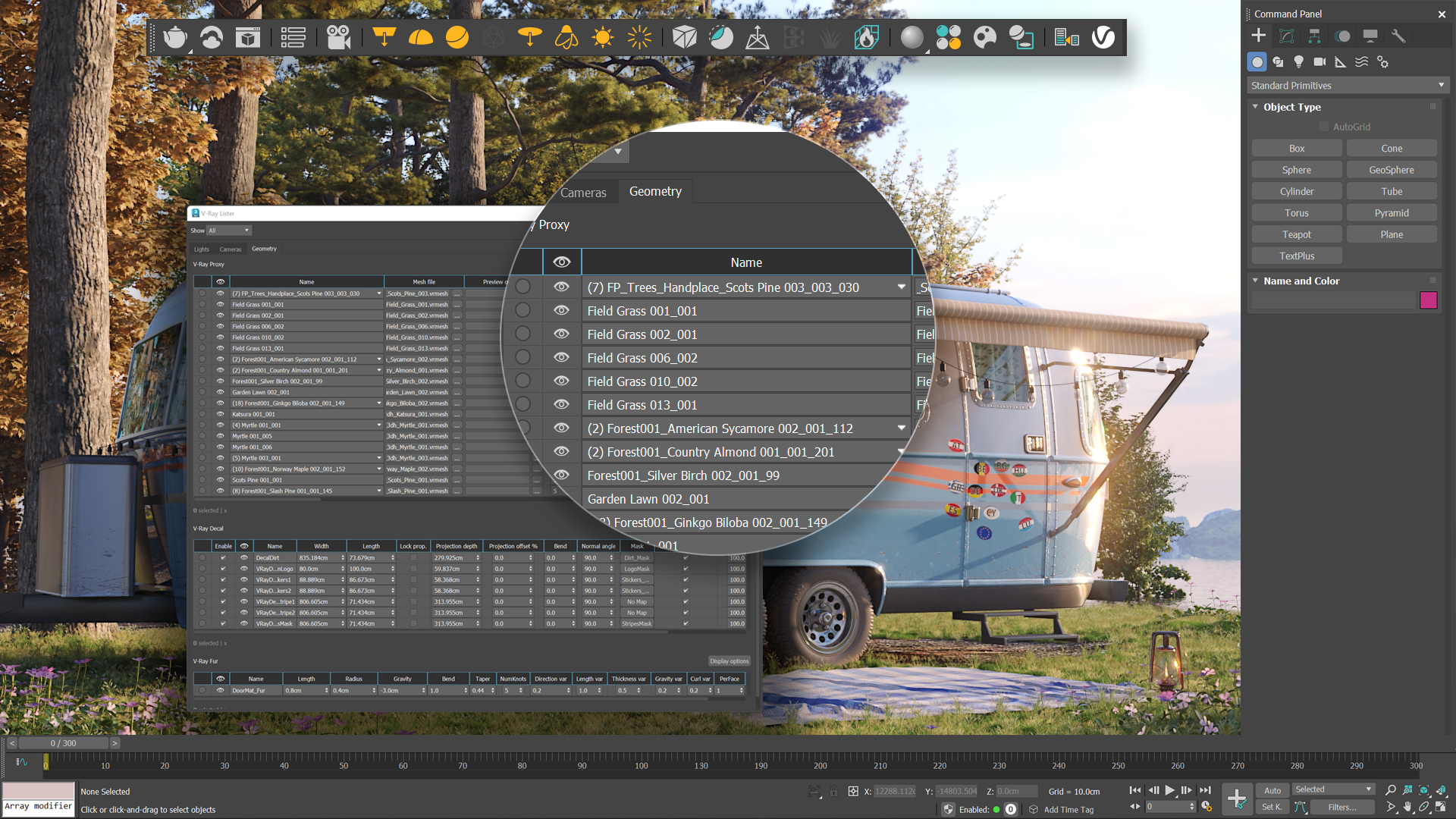
Task: Switch to Lights tab in V-Ray Lister
Action: [x=202, y=249]
